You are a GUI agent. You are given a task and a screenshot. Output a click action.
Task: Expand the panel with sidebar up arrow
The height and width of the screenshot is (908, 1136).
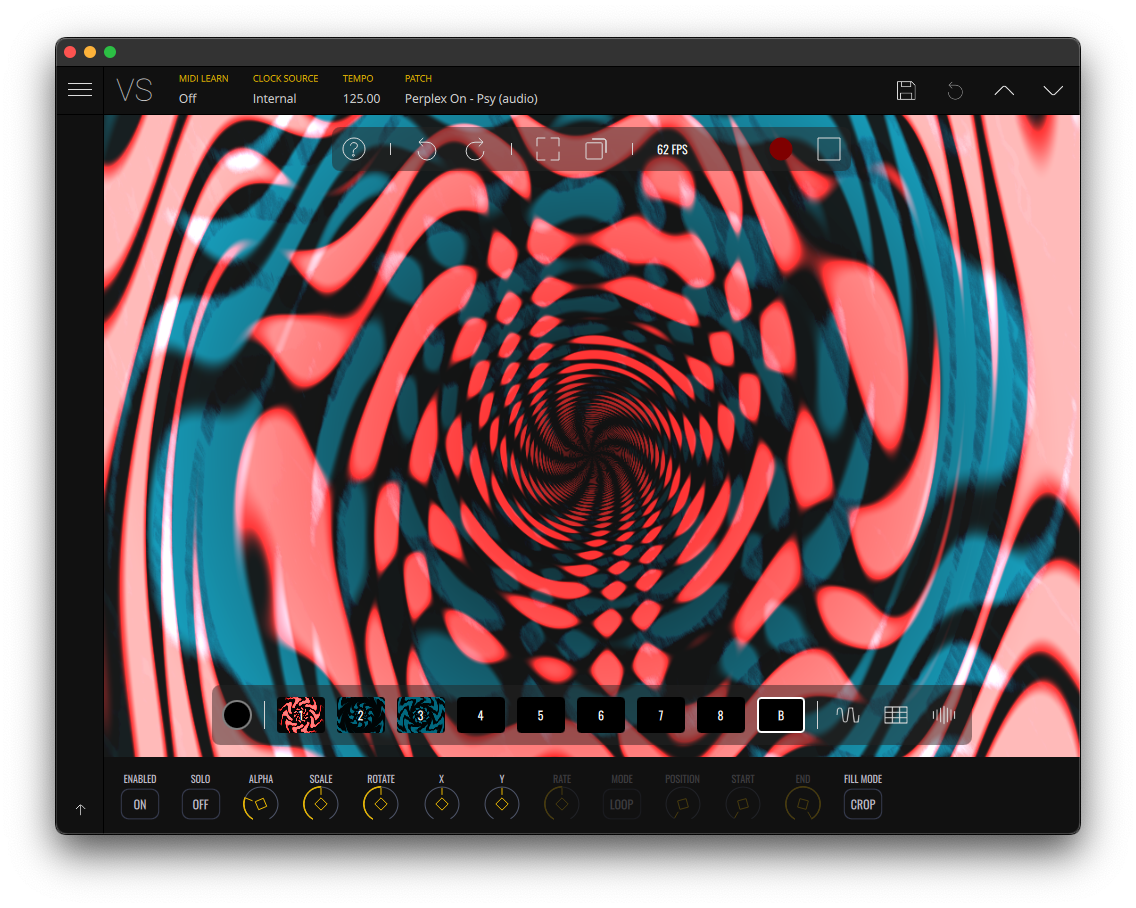pos(81,809)
